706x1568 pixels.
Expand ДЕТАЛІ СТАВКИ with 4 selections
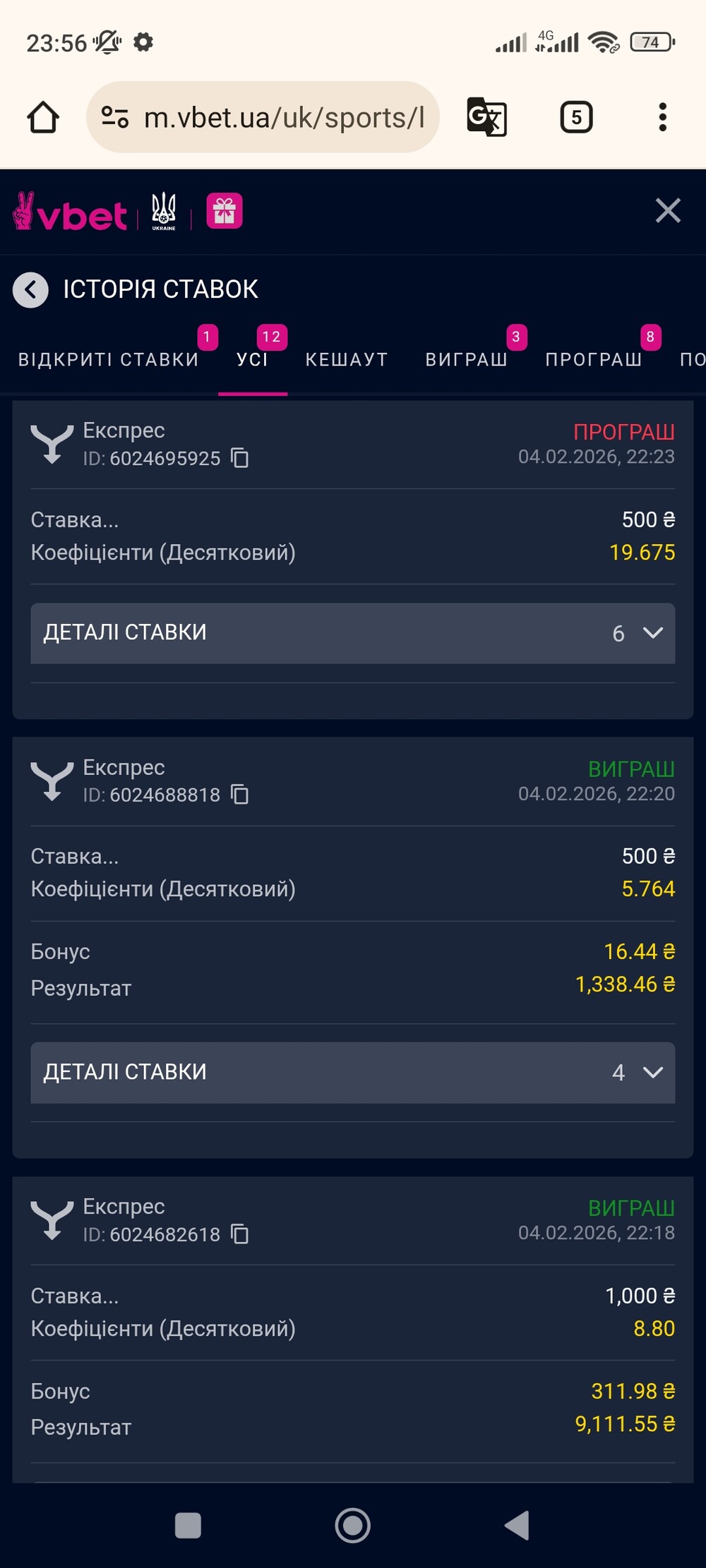[x=352, y=1073]
